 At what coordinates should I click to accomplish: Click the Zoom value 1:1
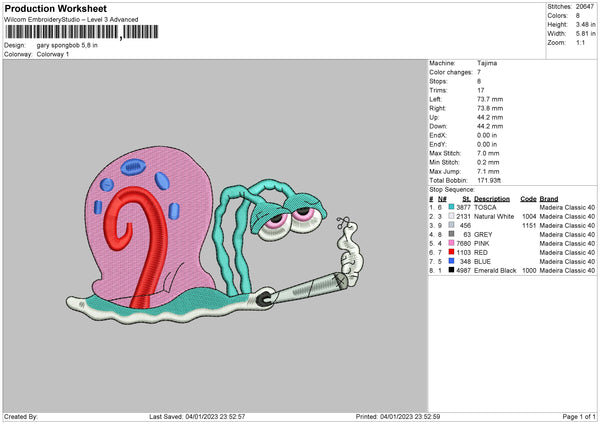(580, 42)
